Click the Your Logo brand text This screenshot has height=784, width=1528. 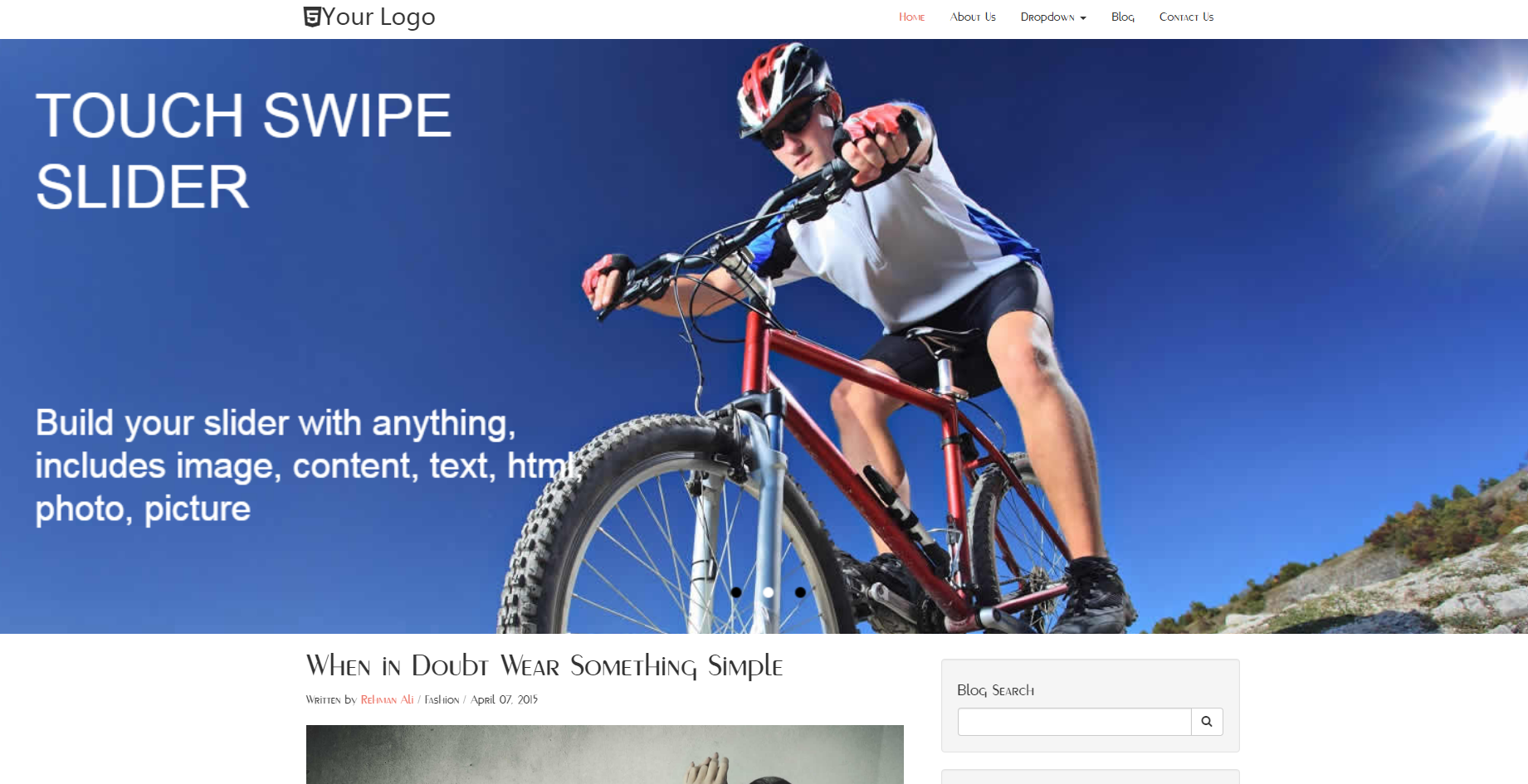[x=378, y=17]
